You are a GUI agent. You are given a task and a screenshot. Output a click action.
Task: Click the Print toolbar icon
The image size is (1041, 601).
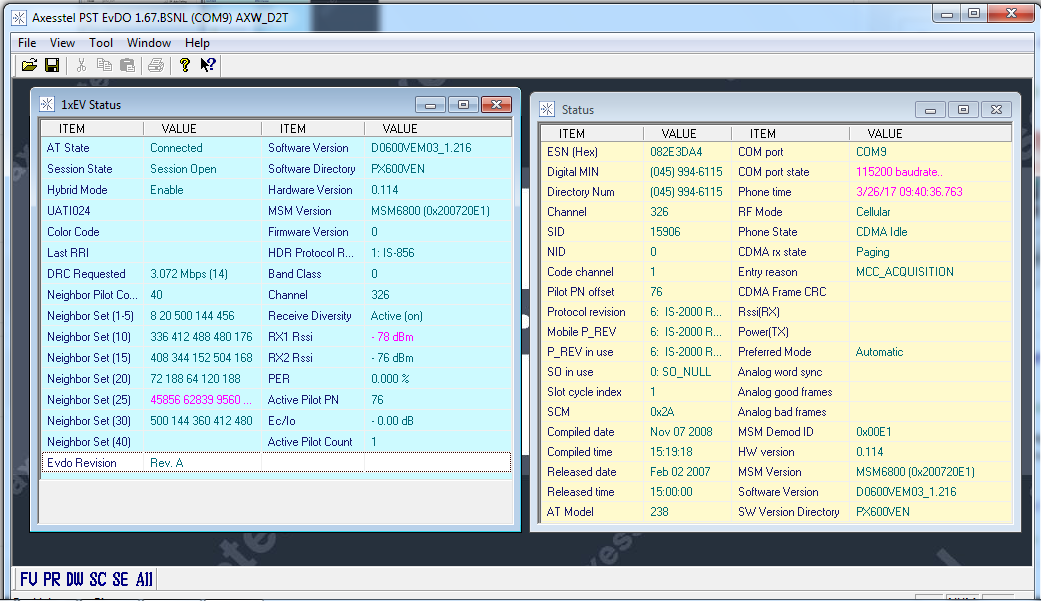coord(156,65)
